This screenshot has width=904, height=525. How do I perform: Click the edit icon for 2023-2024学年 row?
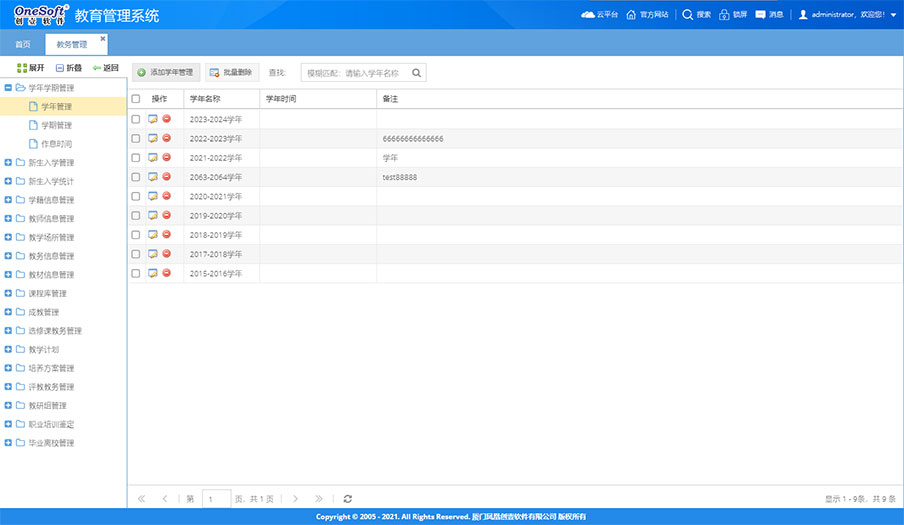(153, 119)
